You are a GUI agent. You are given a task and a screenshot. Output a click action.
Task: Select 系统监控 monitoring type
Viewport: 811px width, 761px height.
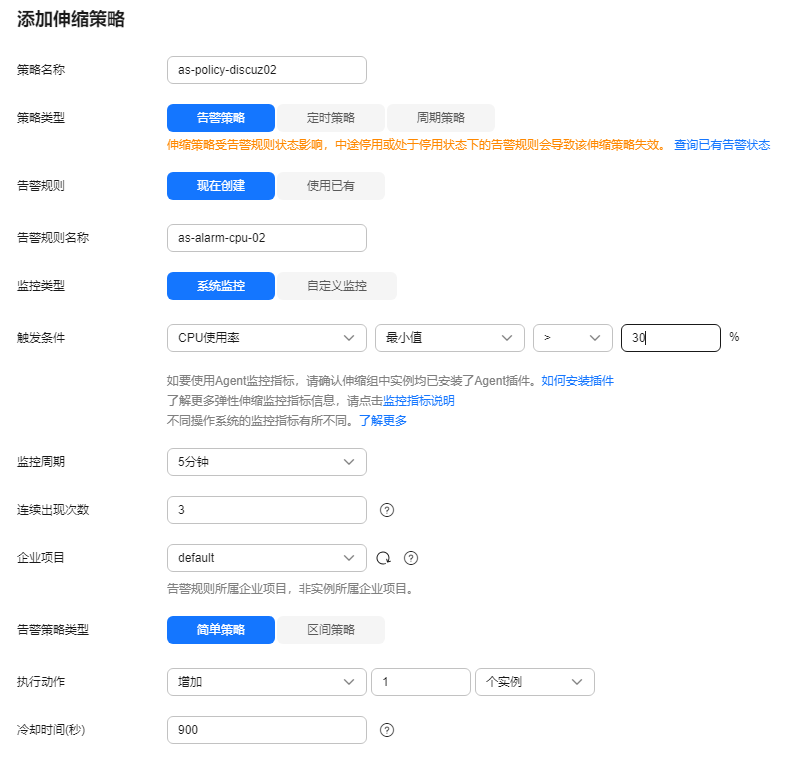point(221,286)
